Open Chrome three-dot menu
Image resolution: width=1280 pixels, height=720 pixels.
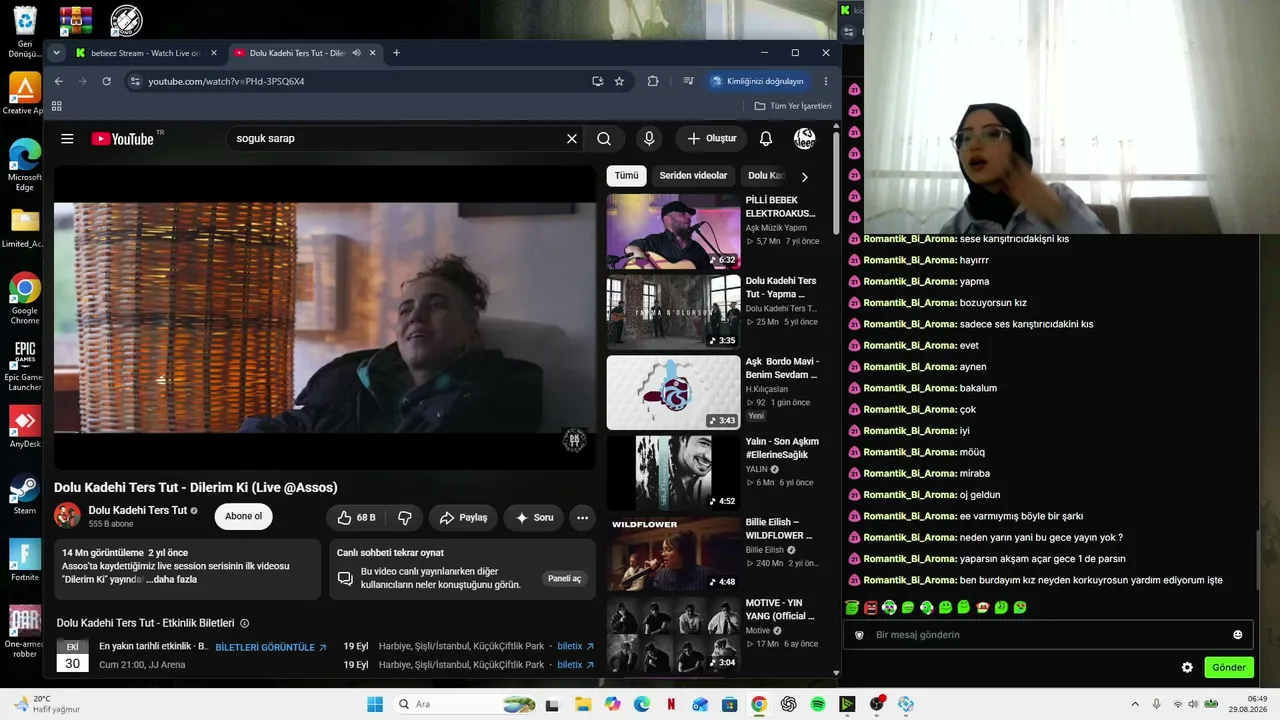[x=826, y=81]
